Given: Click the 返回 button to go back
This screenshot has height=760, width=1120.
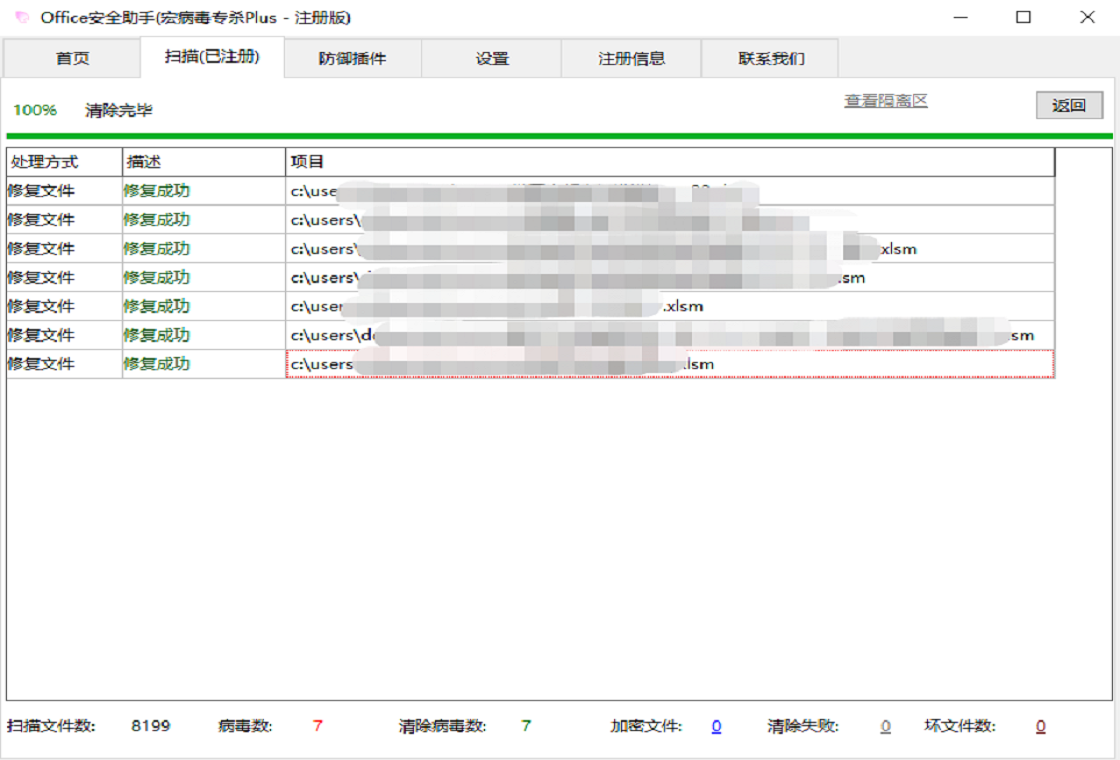Looking at the screenshot, I should (1070, 104).
